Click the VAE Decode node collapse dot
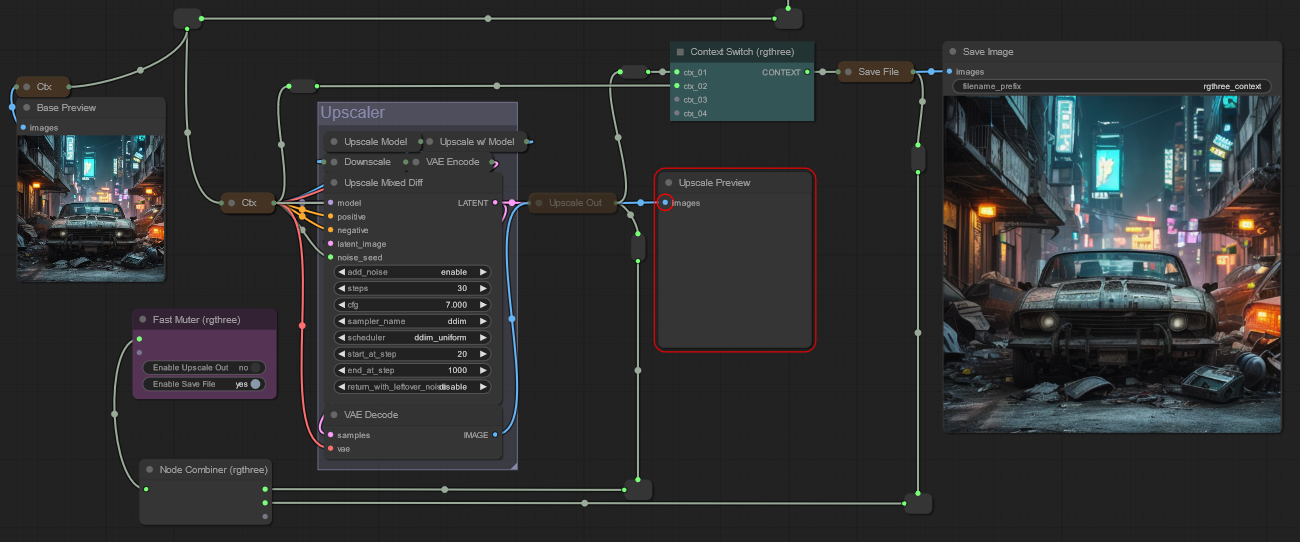Screen dimensions: 1300x542 coord(334,415)
